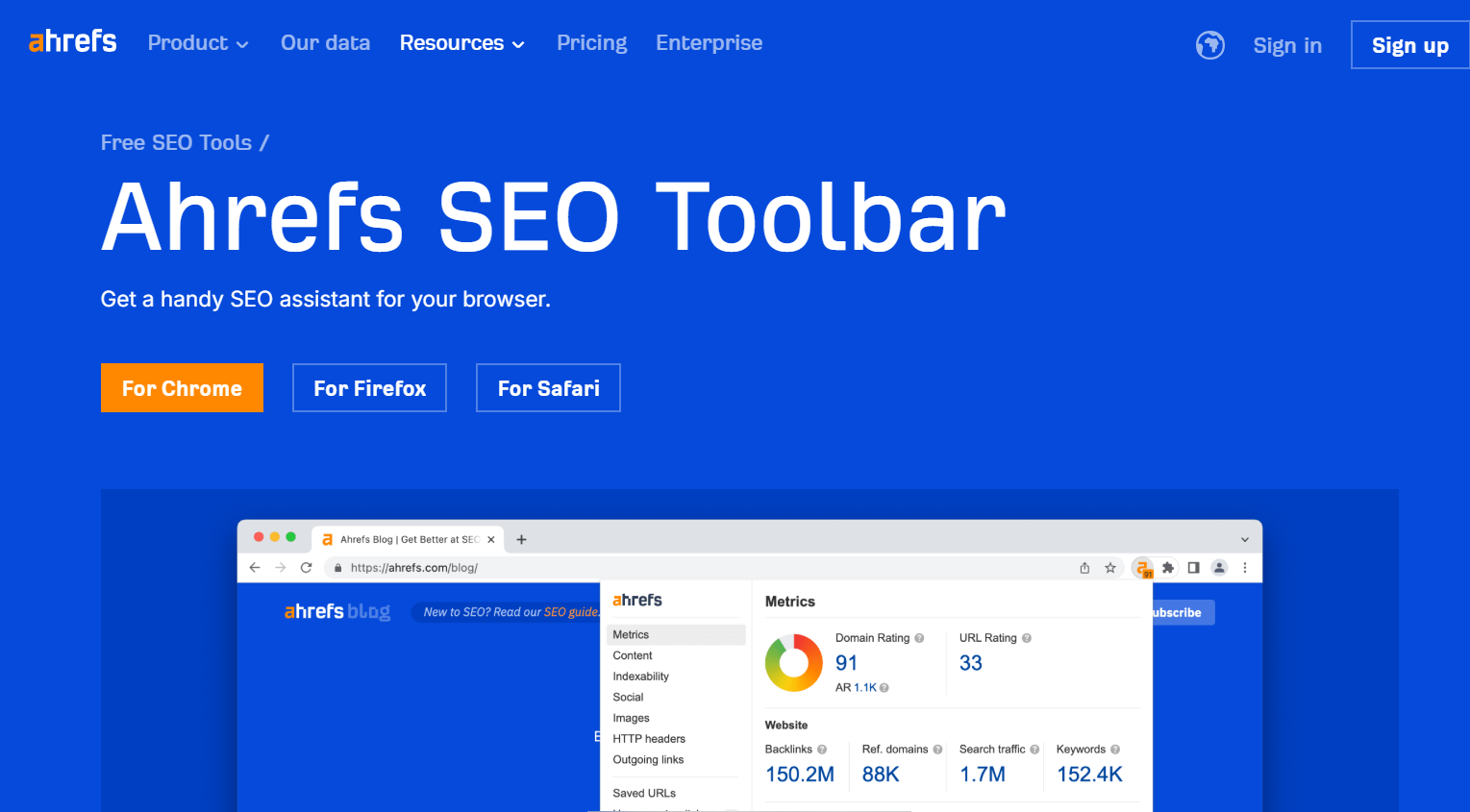Choose the For Firefox button
The height and width of the screenshot is (812, 1470).
point(369,387)
